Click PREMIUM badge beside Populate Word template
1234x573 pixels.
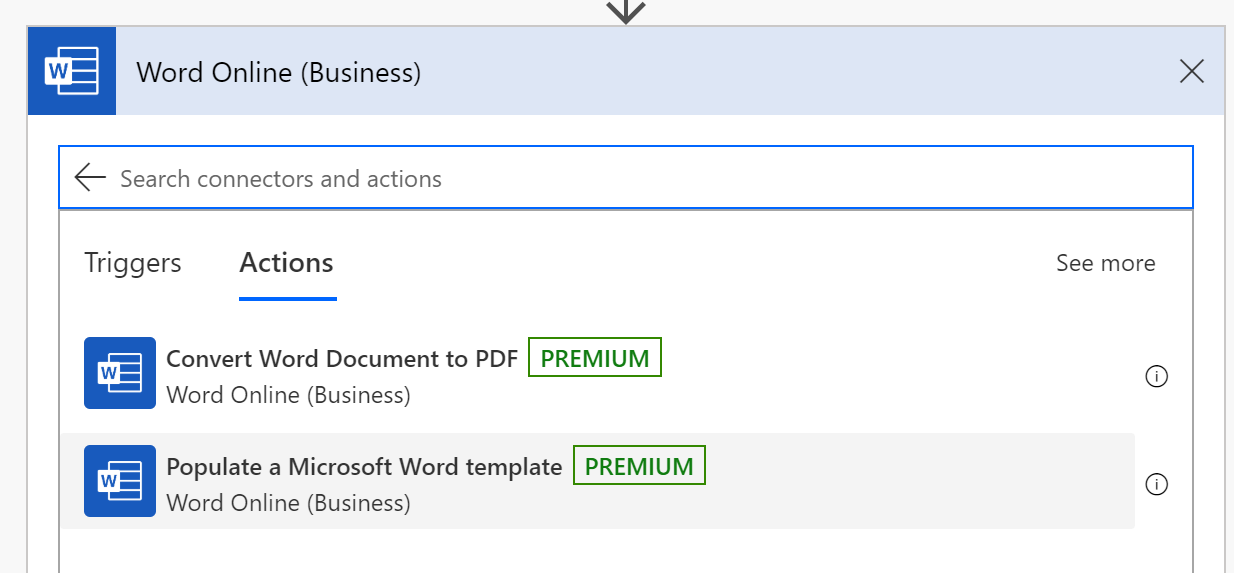[639, 466]
